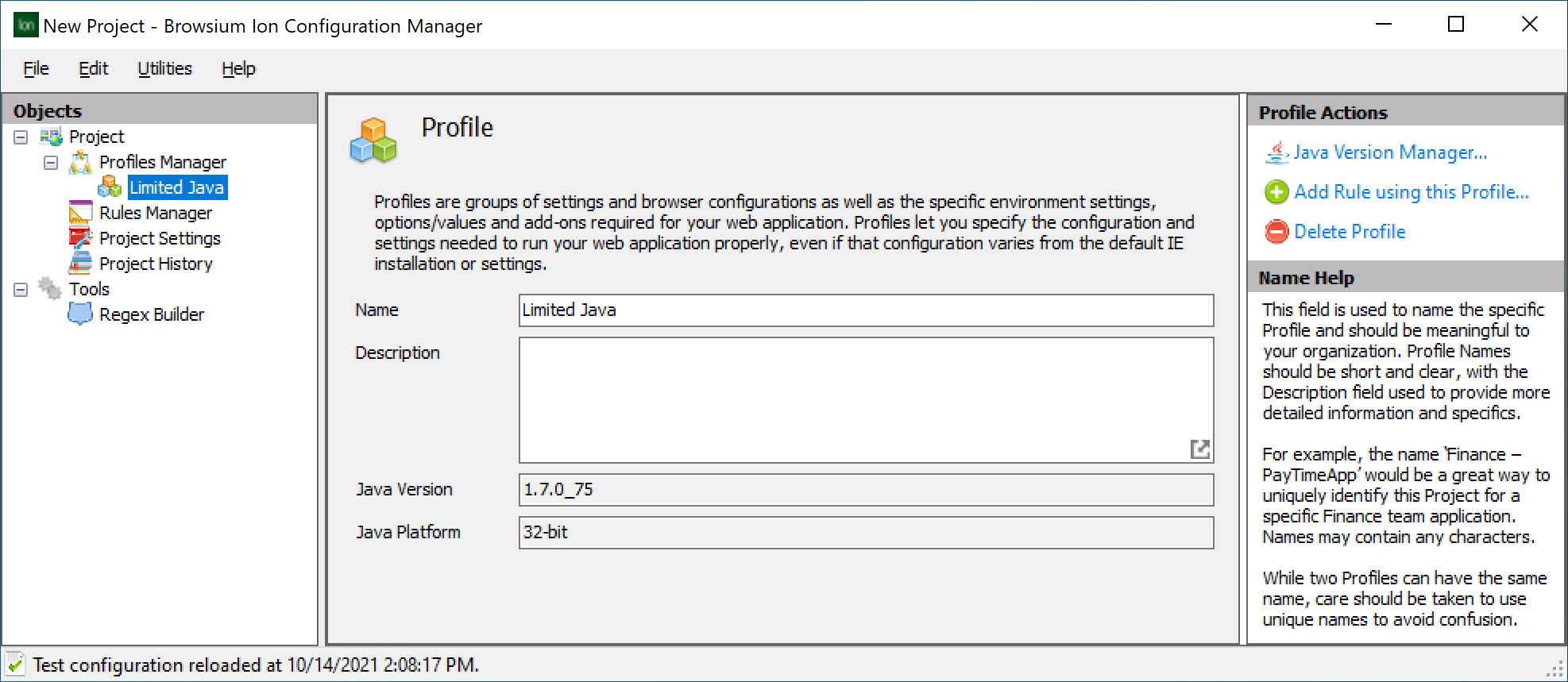
Task: Open Regex Builder in the tree
Action: coord(152,314)
